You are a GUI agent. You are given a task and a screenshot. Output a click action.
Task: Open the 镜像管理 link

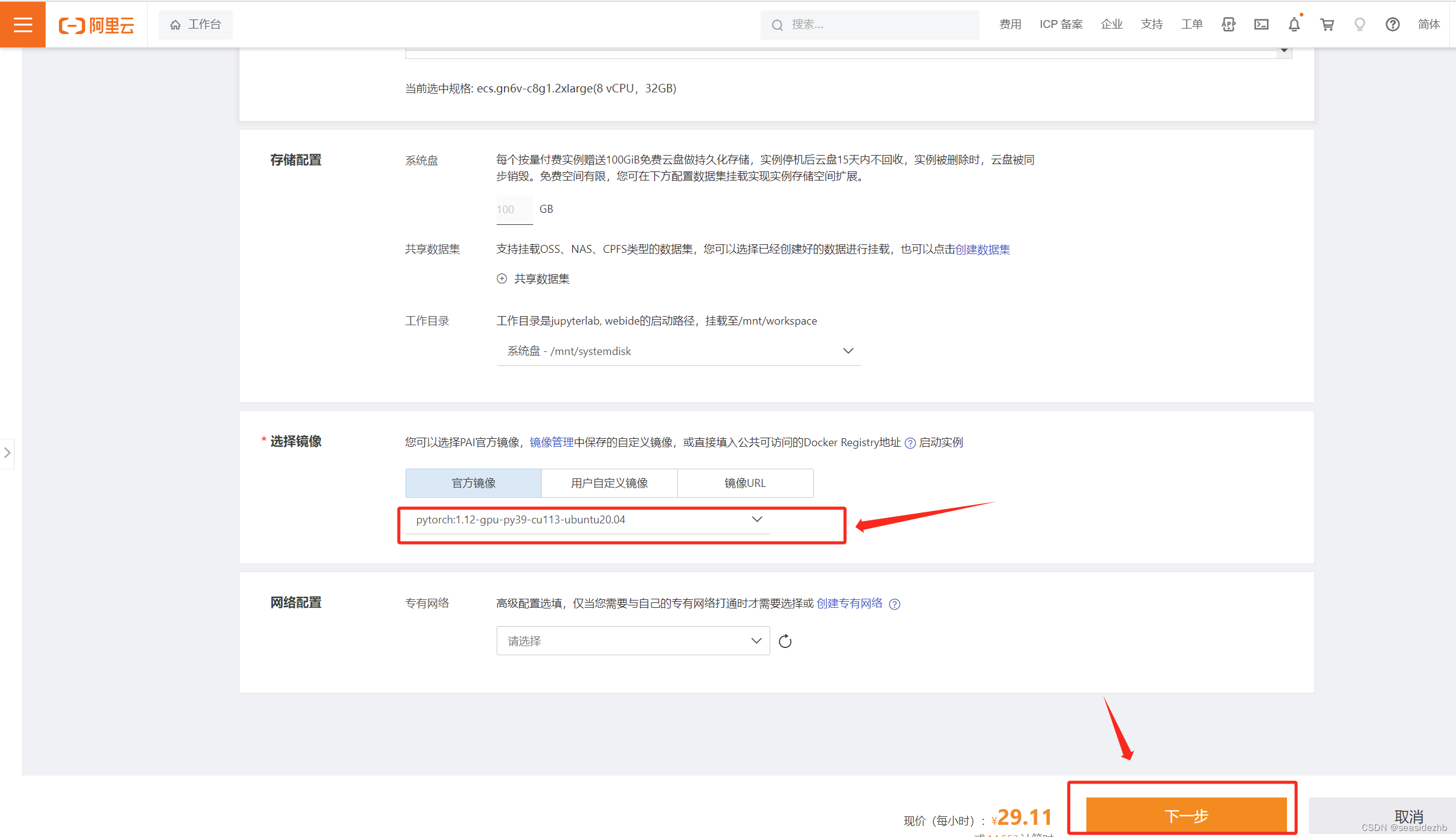pyautogui.click(x=551, y=443)
